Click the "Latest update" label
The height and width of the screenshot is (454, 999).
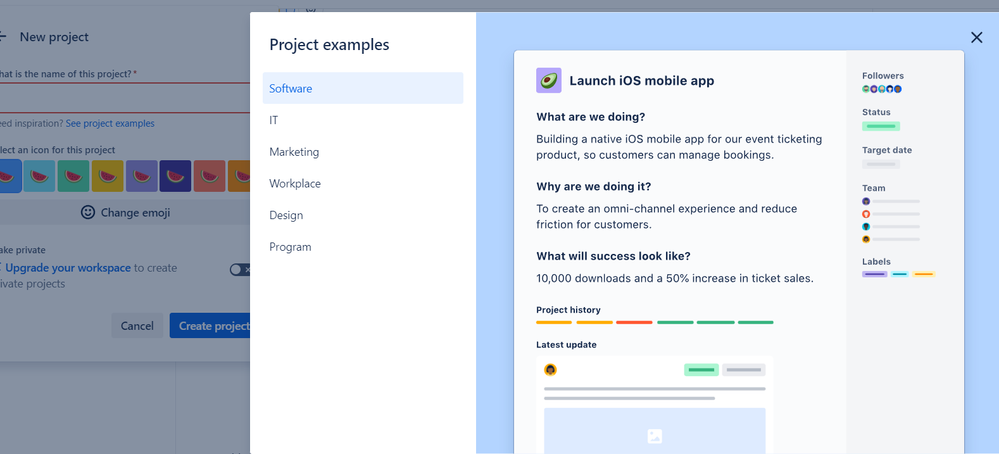(566, 344)
